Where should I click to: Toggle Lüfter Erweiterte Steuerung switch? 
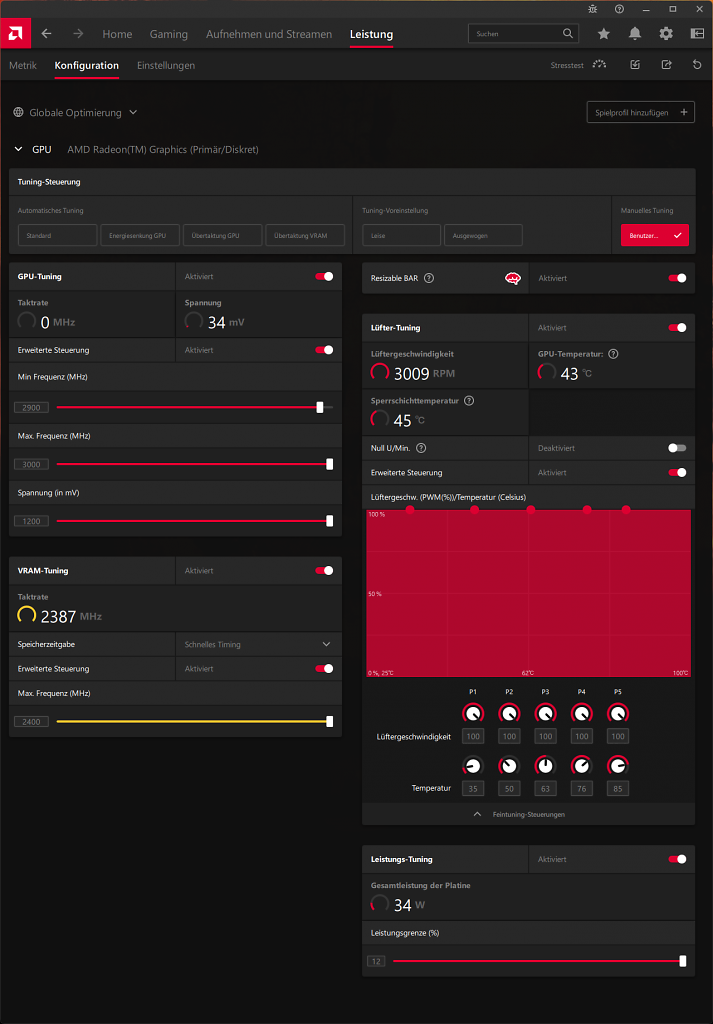[678, 472]
